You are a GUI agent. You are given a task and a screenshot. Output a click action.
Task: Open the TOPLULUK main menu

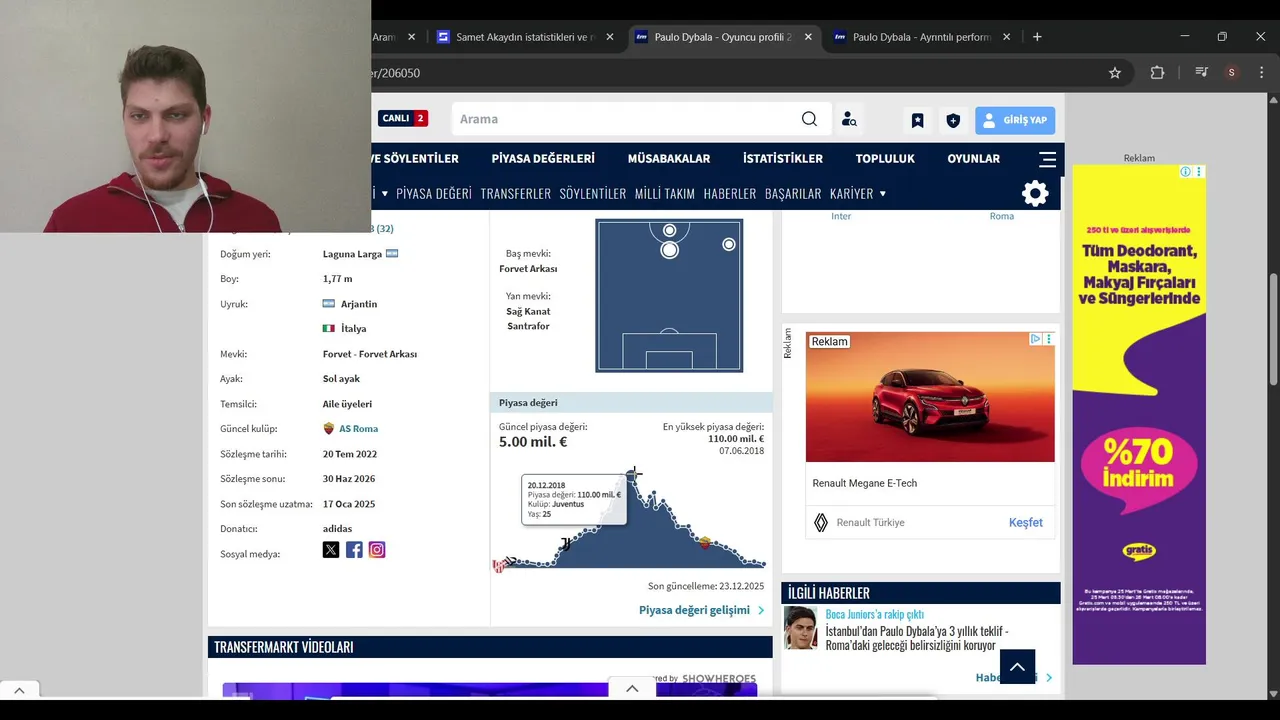tap(885, 158)
